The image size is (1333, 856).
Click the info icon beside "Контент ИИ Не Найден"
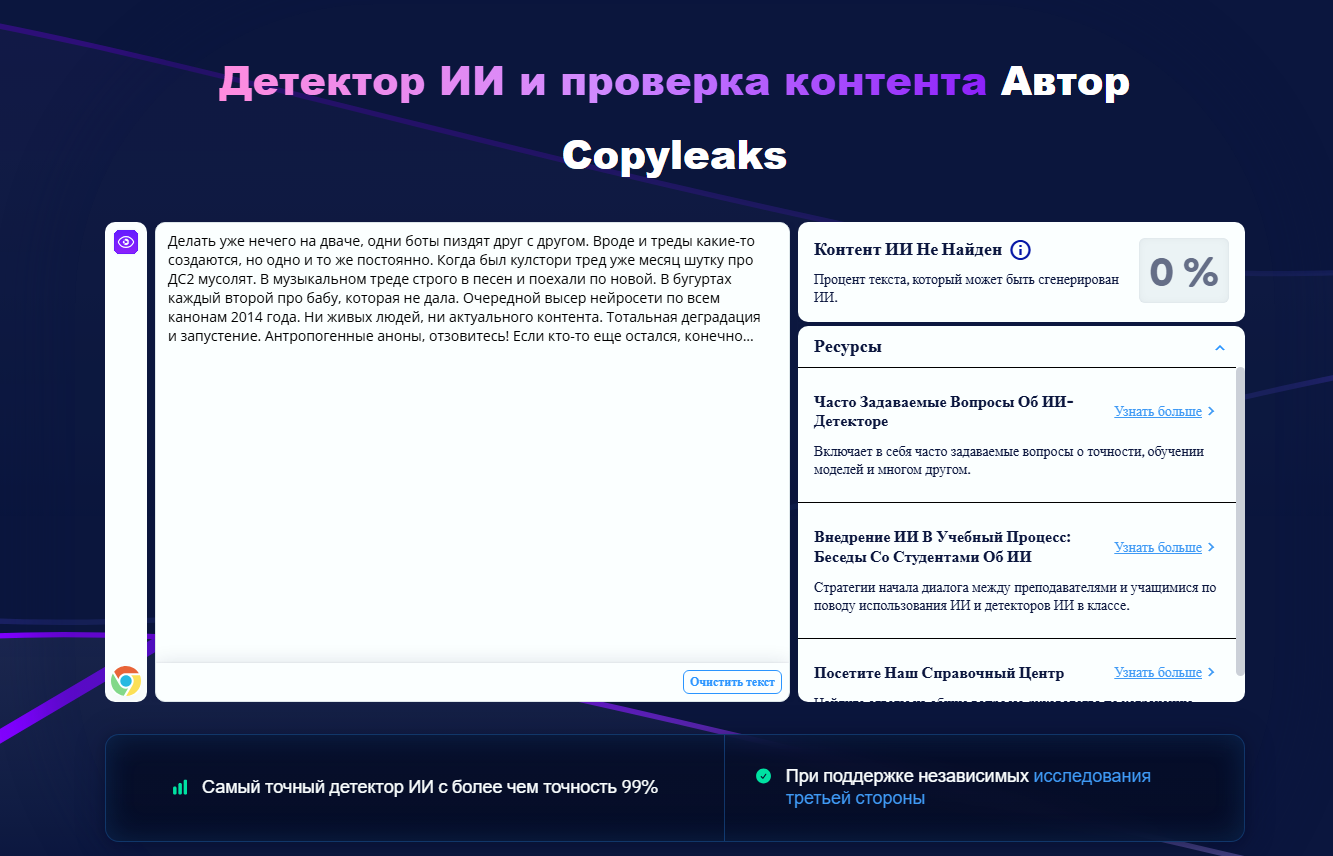pos(1020,250)
